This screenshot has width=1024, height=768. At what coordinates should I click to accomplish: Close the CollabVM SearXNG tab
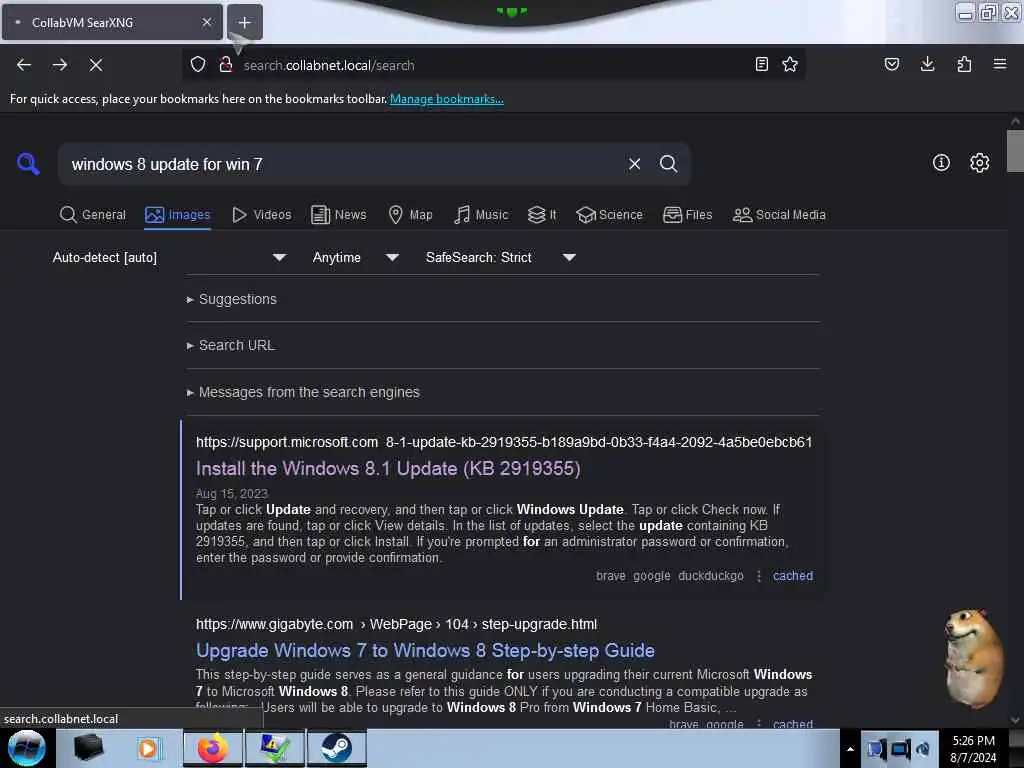point(207,22)
